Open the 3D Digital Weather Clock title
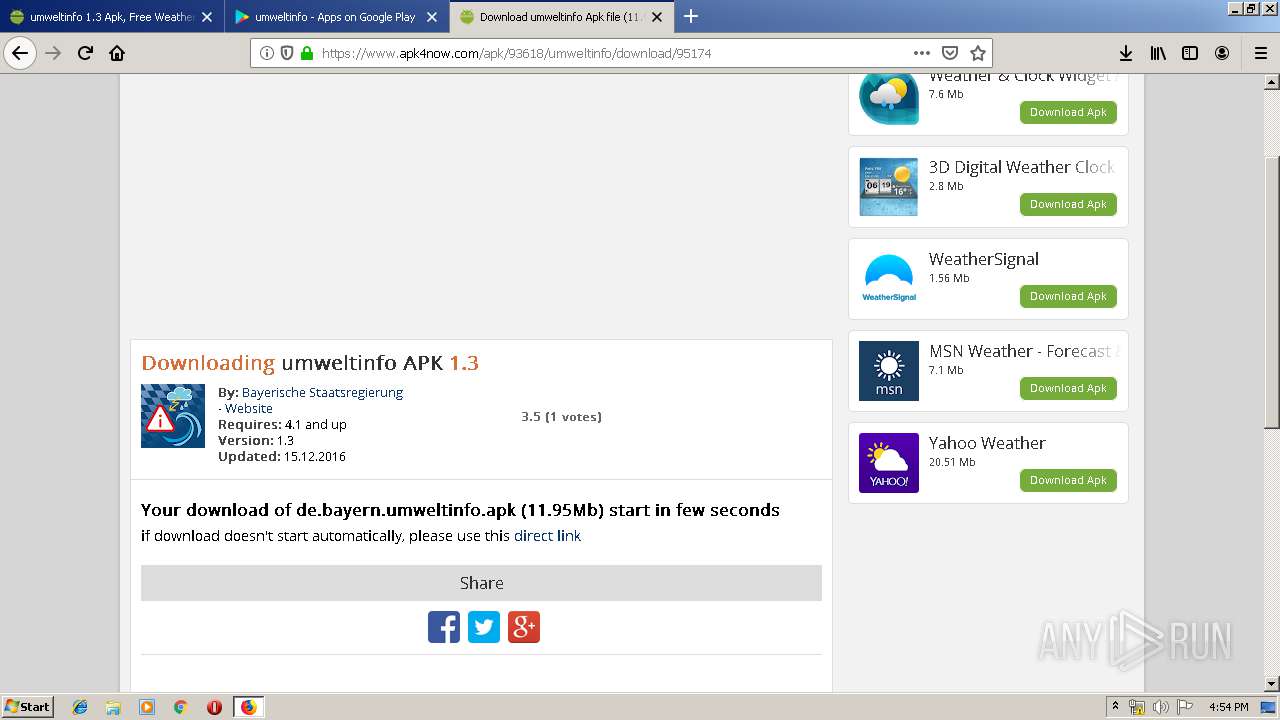 [1022, 167]
